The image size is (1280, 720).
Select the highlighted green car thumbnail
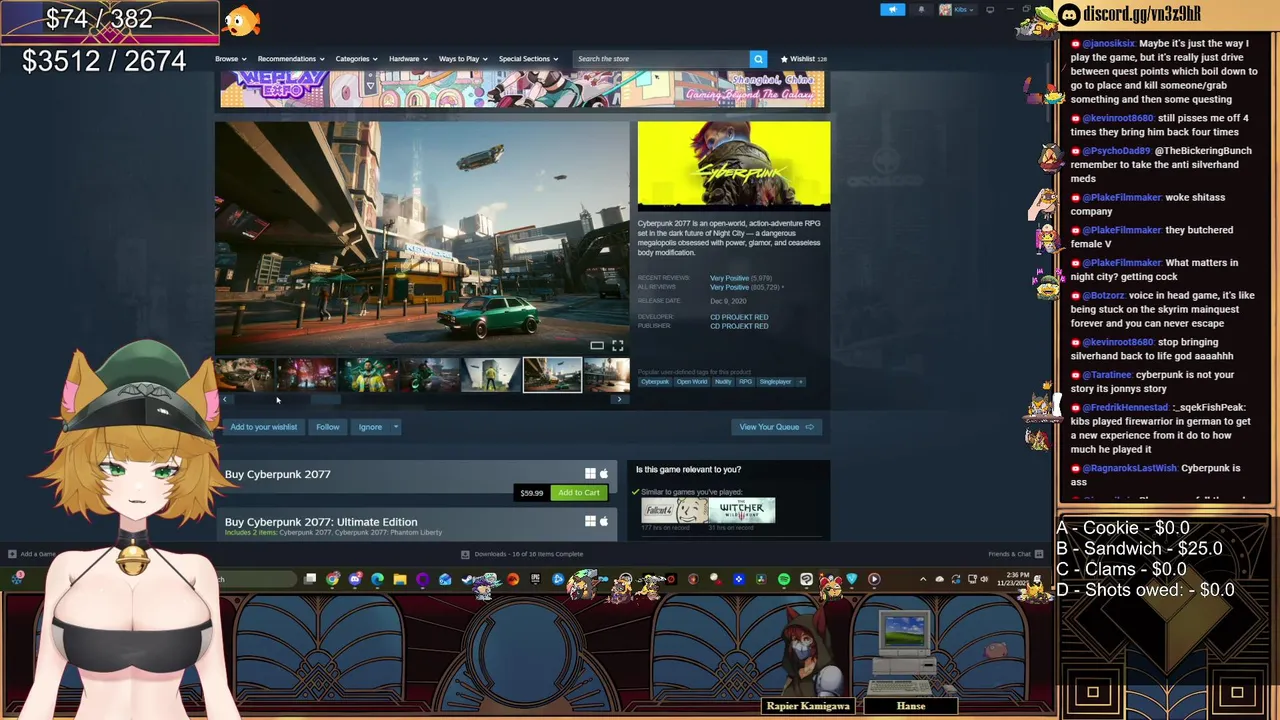pyautogui.click(x=552, y=375)
